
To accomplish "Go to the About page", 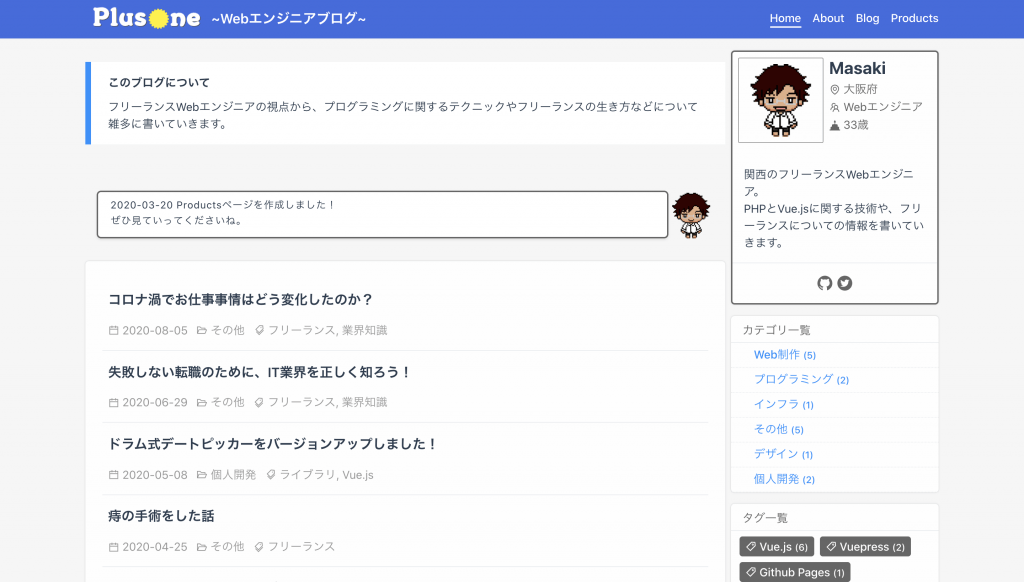I will (x=828, y=18).
